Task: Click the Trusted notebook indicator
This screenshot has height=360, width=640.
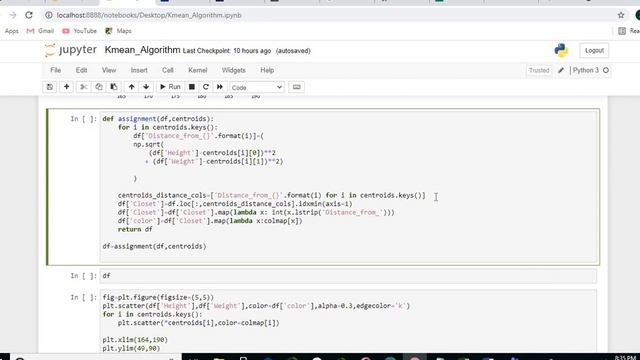Action: 539,71
